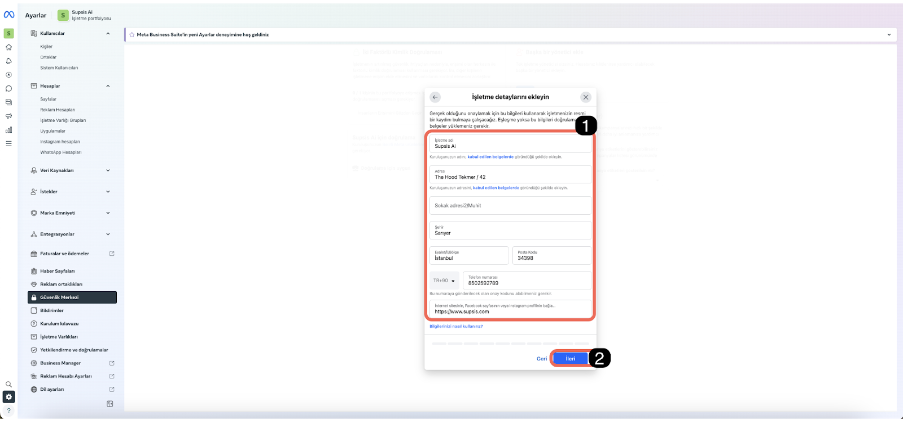Click external link icon beside Faturalar ve ödemeler

click(x=112, y=254)
